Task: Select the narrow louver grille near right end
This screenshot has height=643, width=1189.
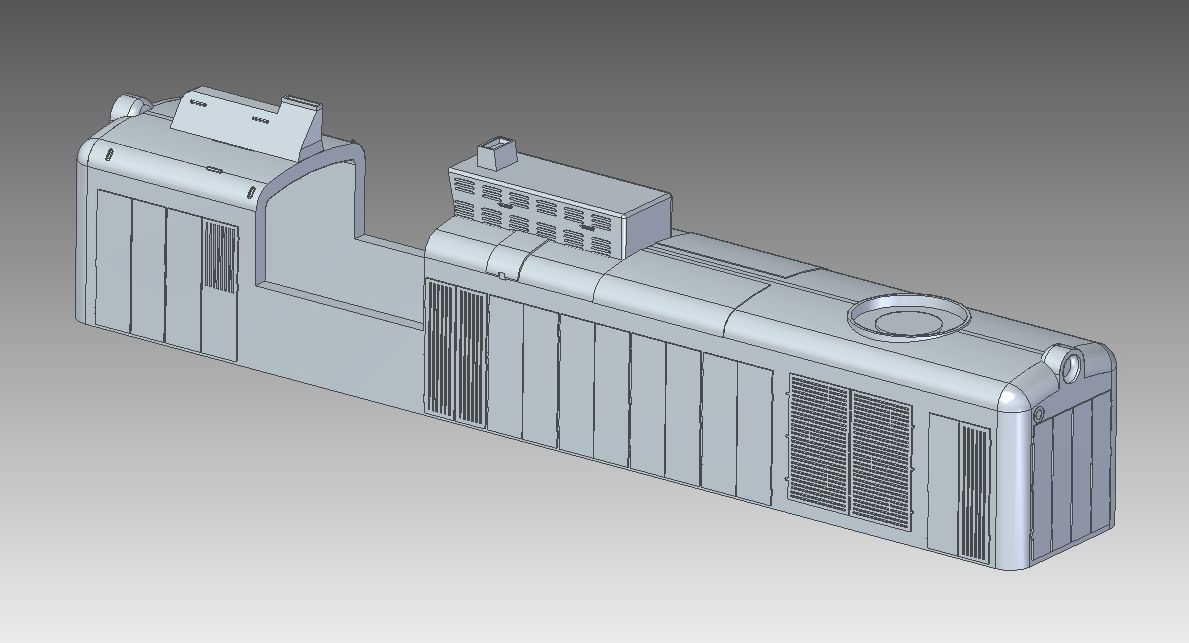Action: coord(974,492)
